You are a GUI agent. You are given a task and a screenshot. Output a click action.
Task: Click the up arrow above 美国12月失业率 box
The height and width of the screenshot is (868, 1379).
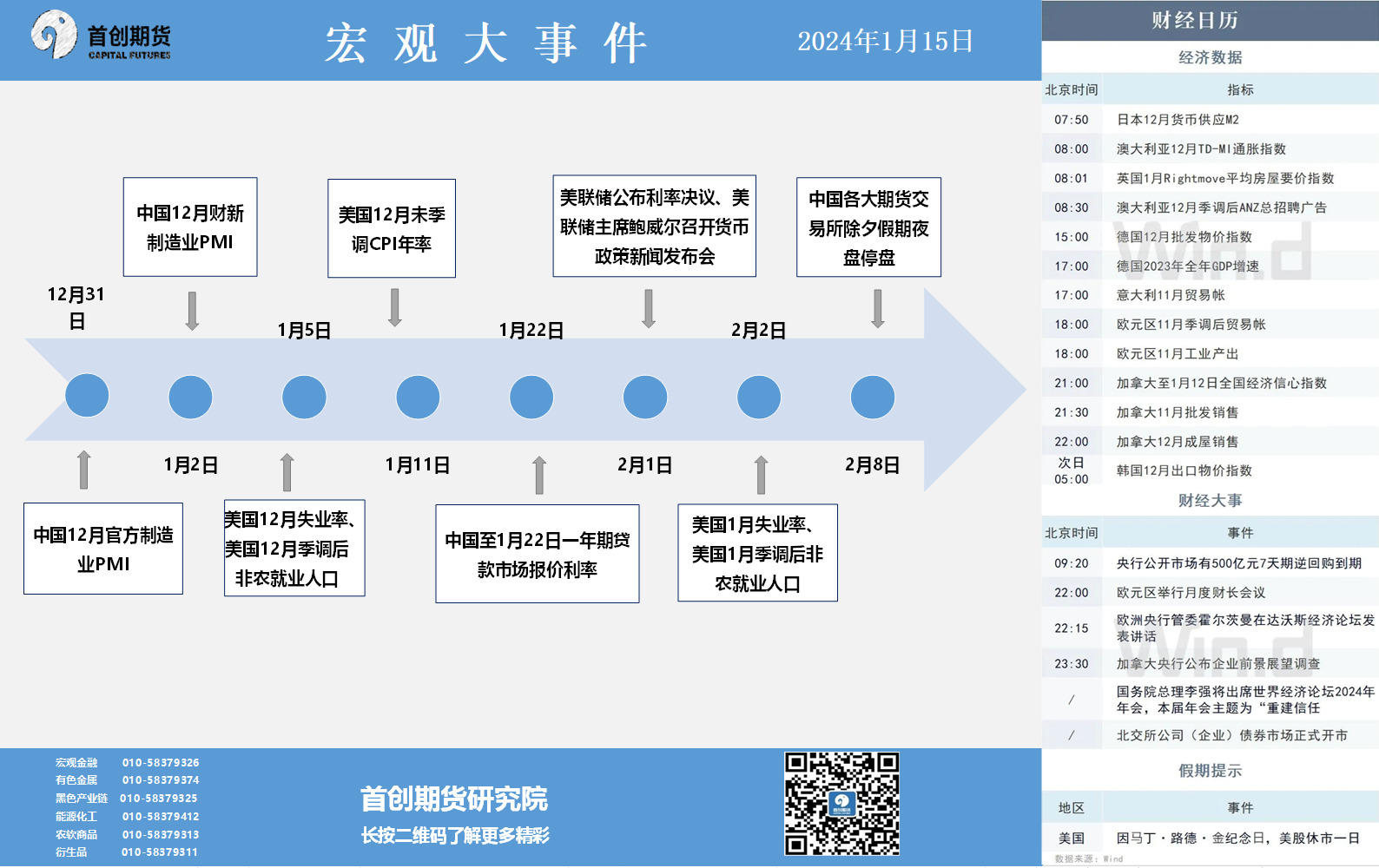[287, 472]
